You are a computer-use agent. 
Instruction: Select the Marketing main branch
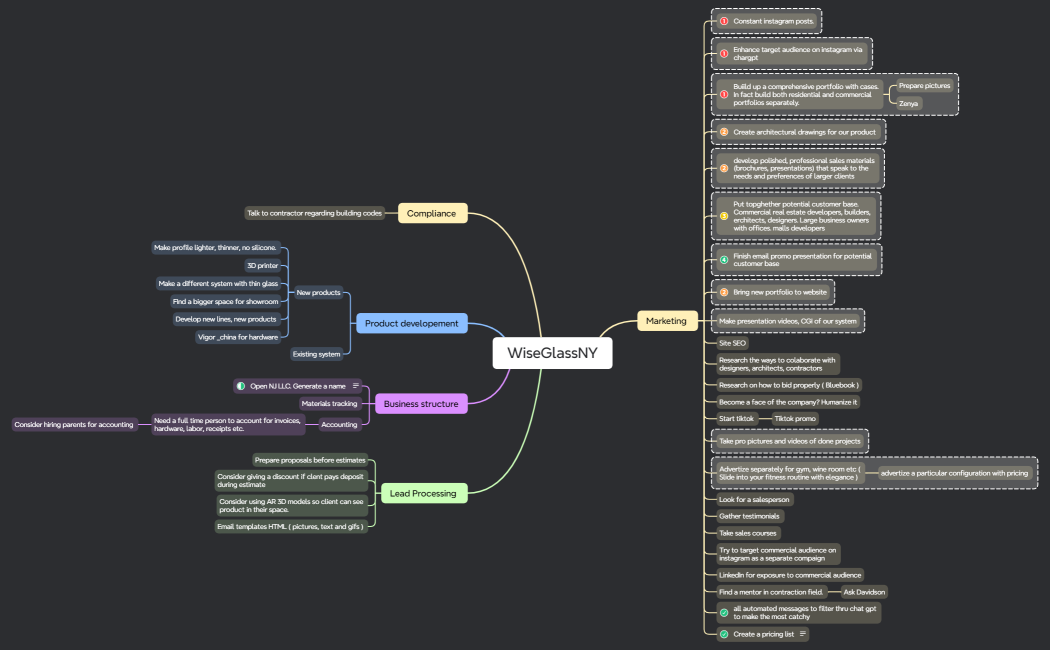pos(666,321)
